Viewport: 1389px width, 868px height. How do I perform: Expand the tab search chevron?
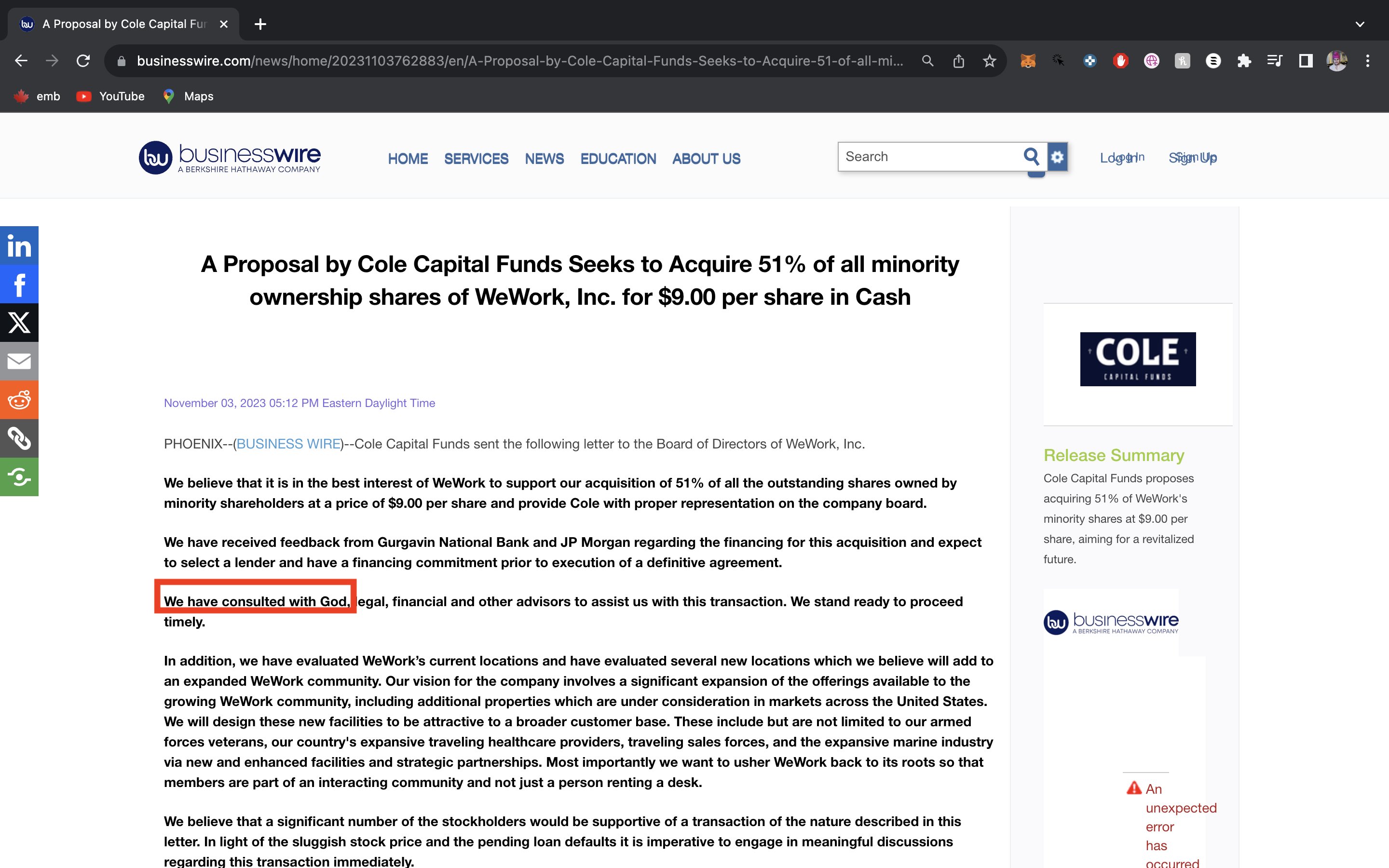coord(1359,24)
